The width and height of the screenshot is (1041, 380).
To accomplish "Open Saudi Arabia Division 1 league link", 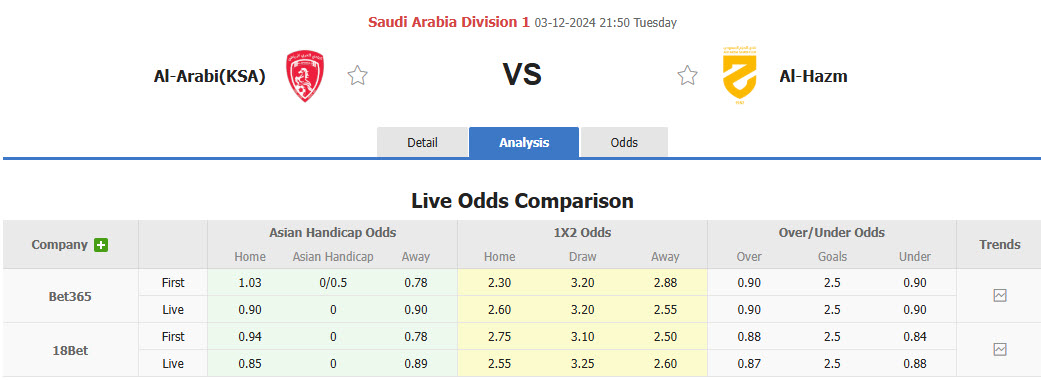I will pyautogui.click(x=449, y=22).
